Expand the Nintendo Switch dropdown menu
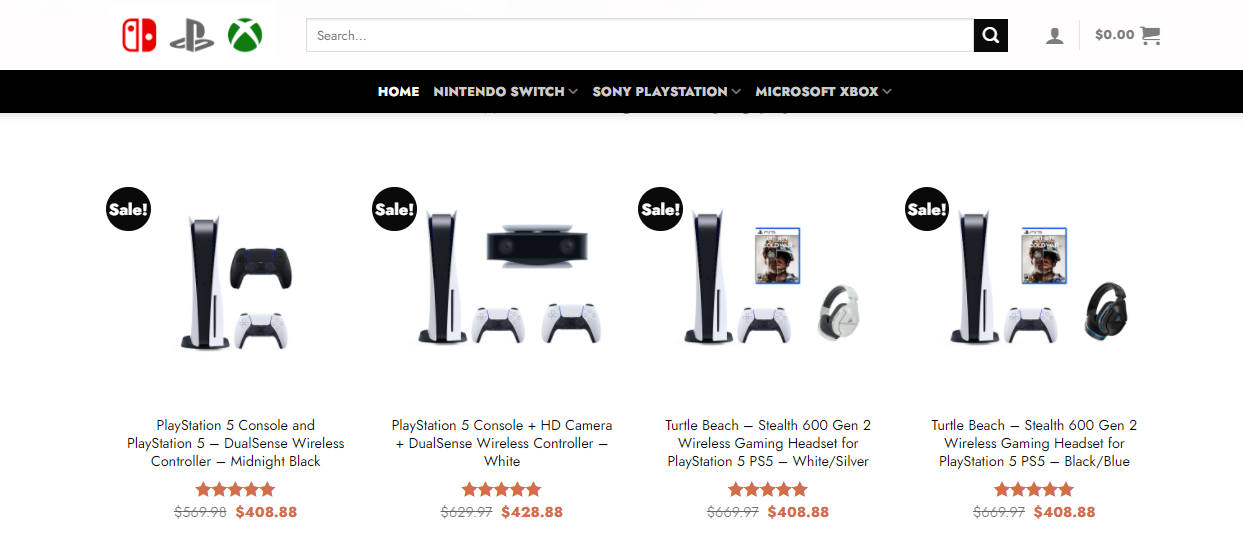 (x=505, y=91)
